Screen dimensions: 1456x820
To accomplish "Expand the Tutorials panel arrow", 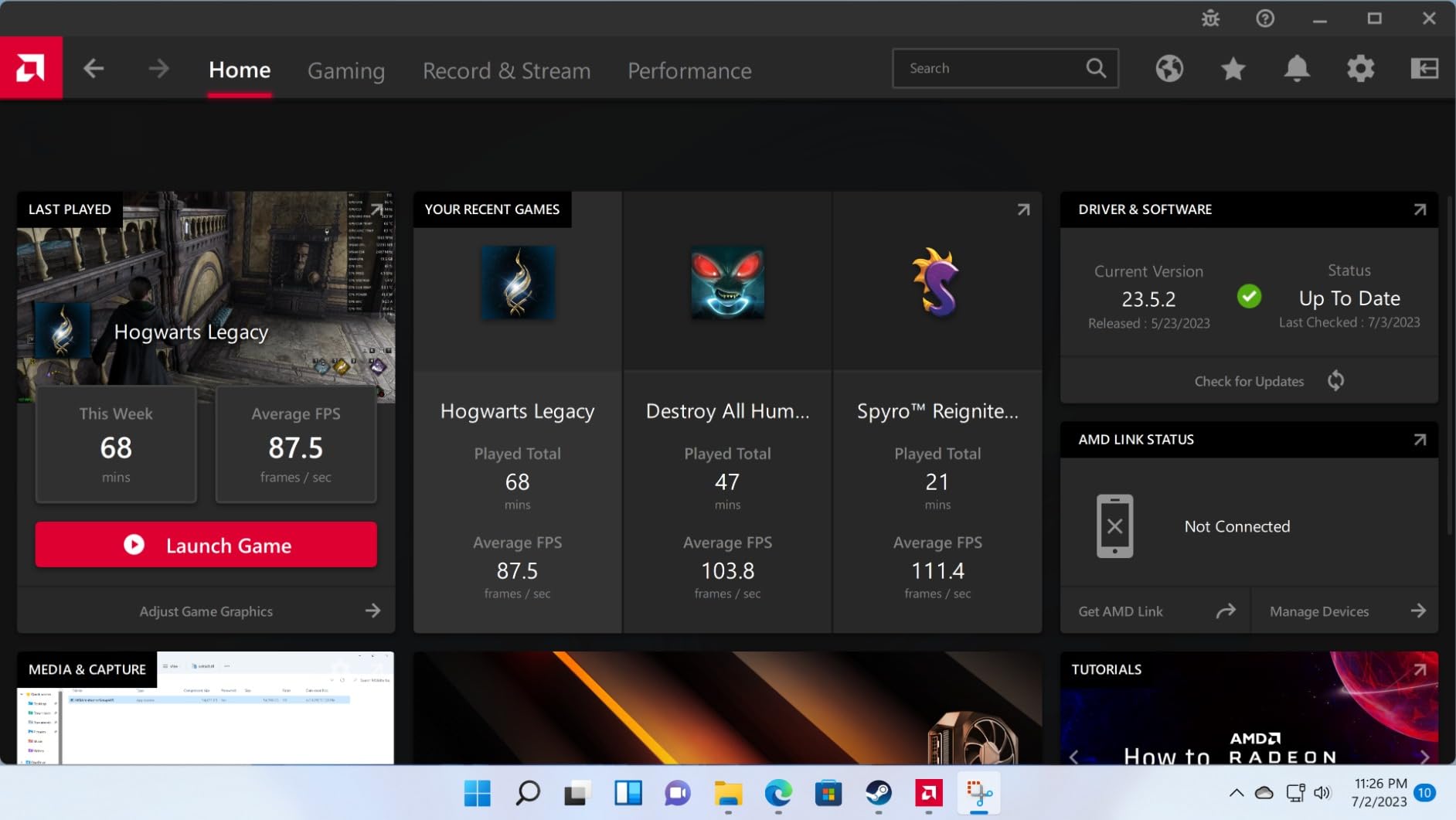I will point(1420,669).
